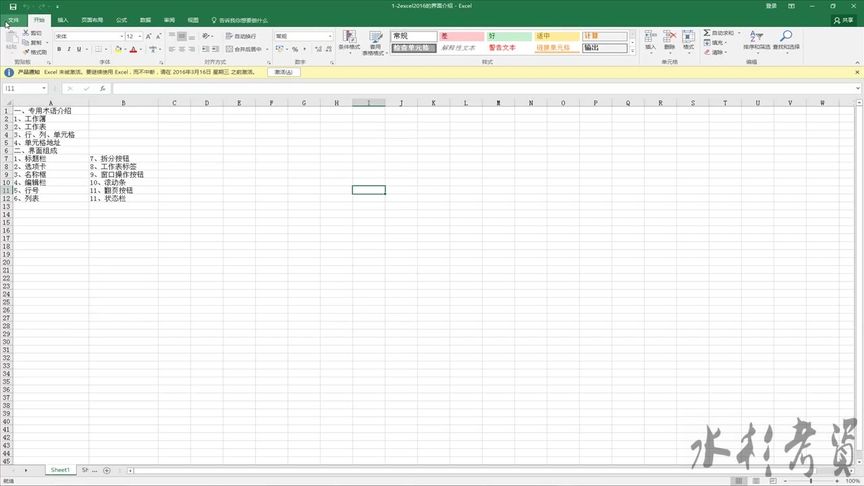The width and height of the screenshot is (864, 486).
Task: Expand the Name Box dropdown arrow
Action: (44, 88)
